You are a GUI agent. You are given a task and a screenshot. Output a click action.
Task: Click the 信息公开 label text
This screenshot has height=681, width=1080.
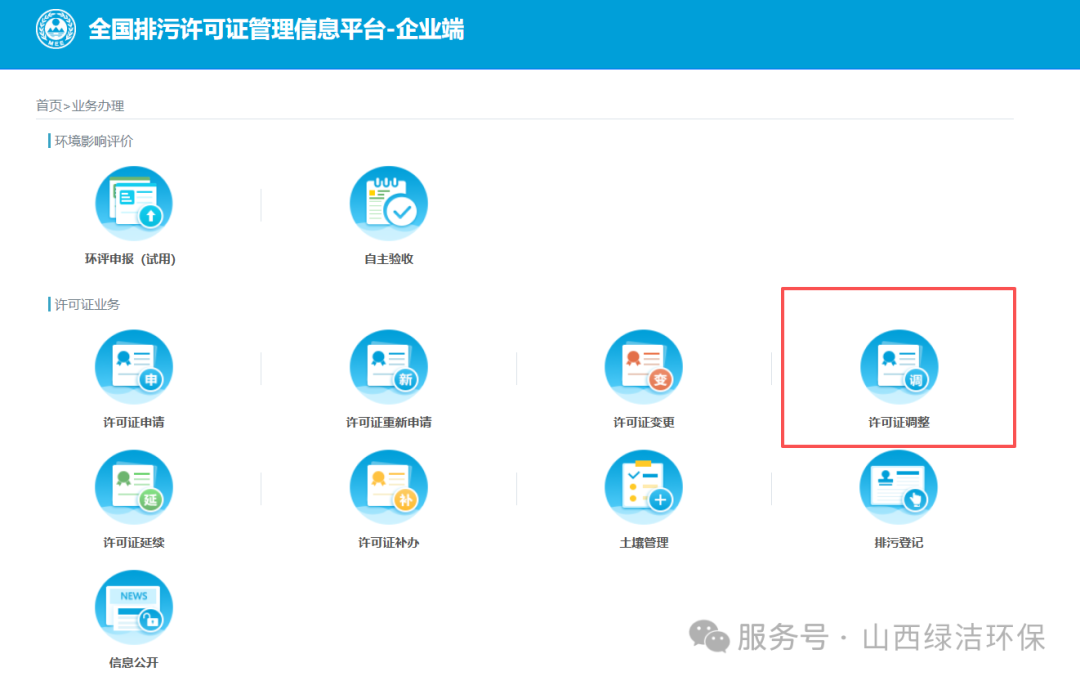134,662
